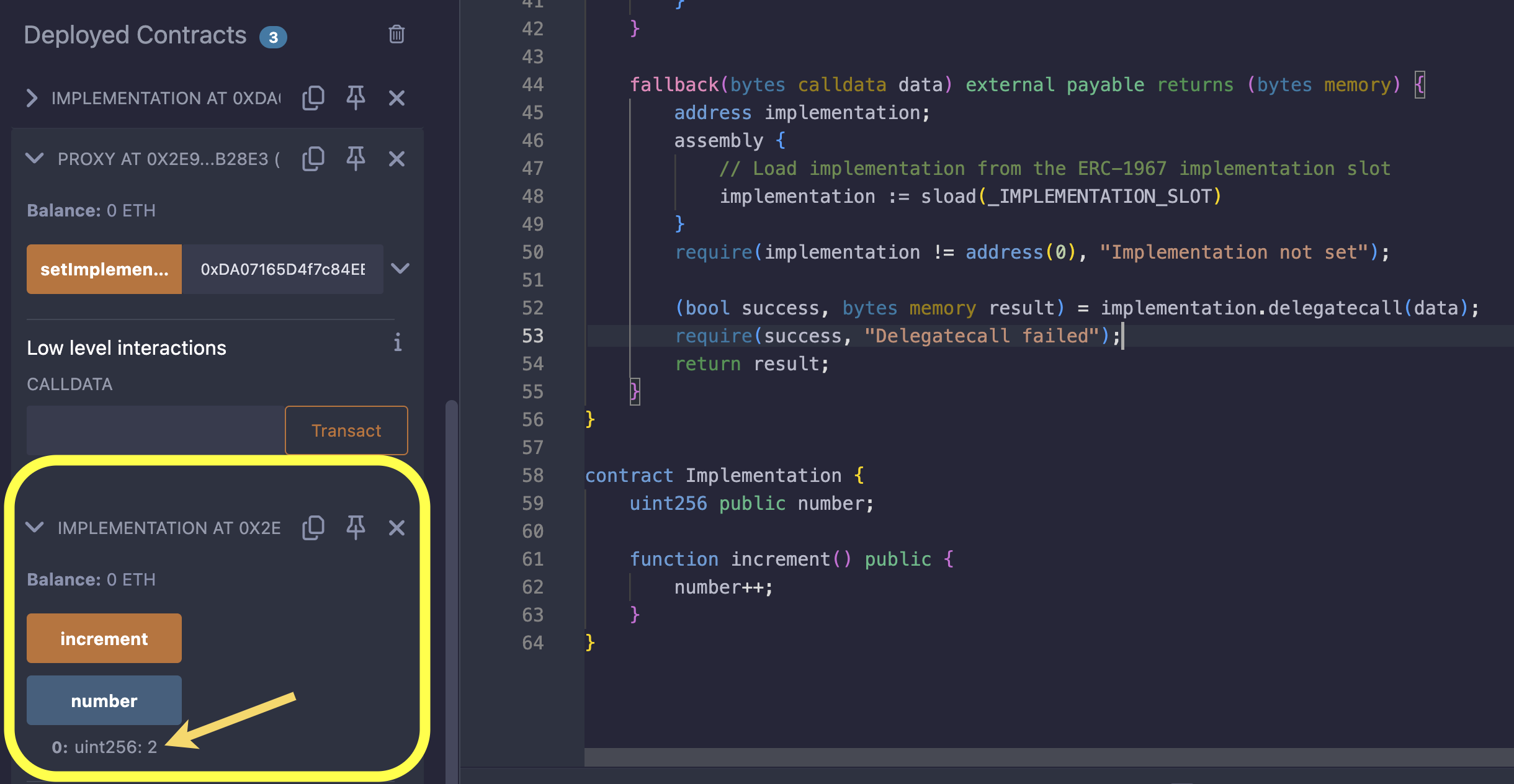Click the setImplementation function button
The width and height of the screenshot is (1514, 784).
coord(104,269)
